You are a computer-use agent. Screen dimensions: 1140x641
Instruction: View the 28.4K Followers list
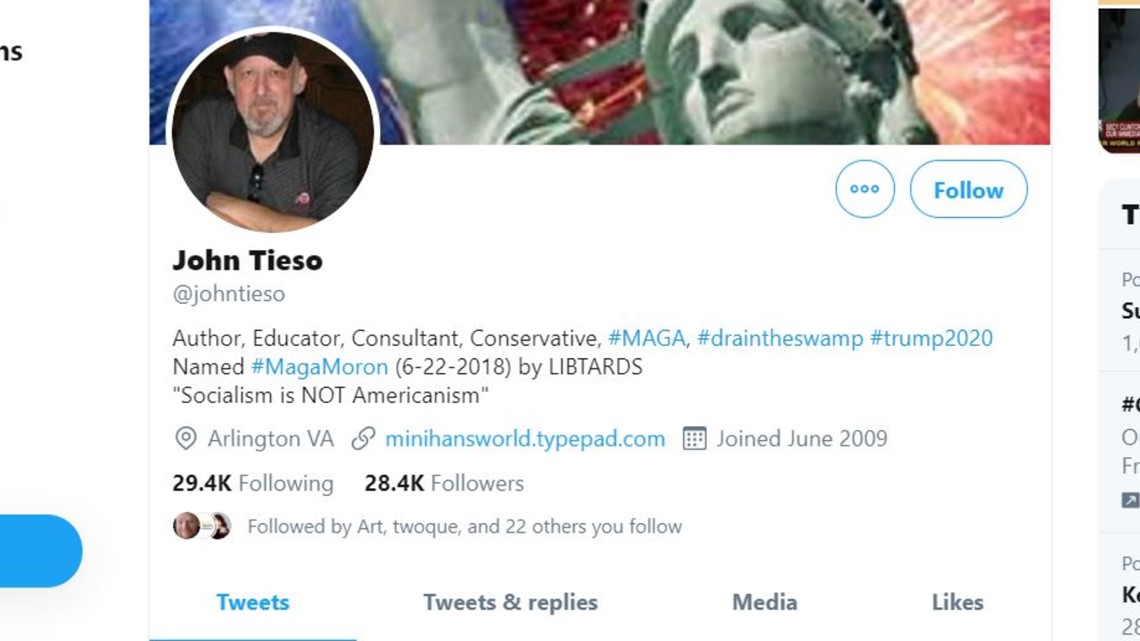tap(444, 483)
